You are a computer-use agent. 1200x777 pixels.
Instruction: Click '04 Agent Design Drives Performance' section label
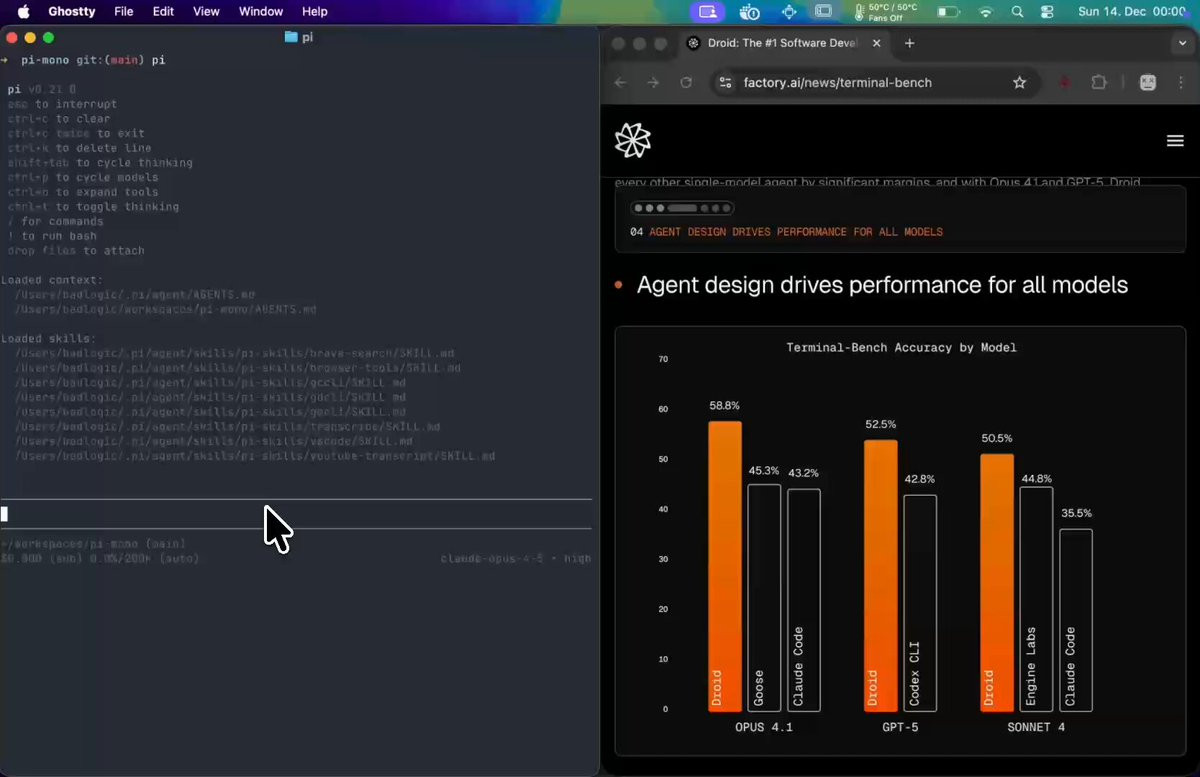tap(786, 232)
